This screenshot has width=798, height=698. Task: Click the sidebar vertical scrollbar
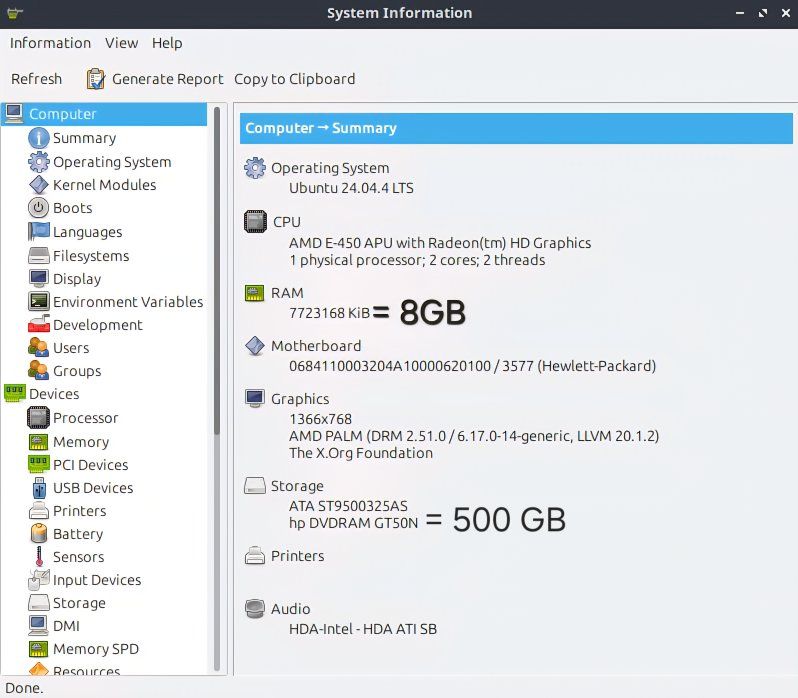pyautogui.click(x=216, y=270)
